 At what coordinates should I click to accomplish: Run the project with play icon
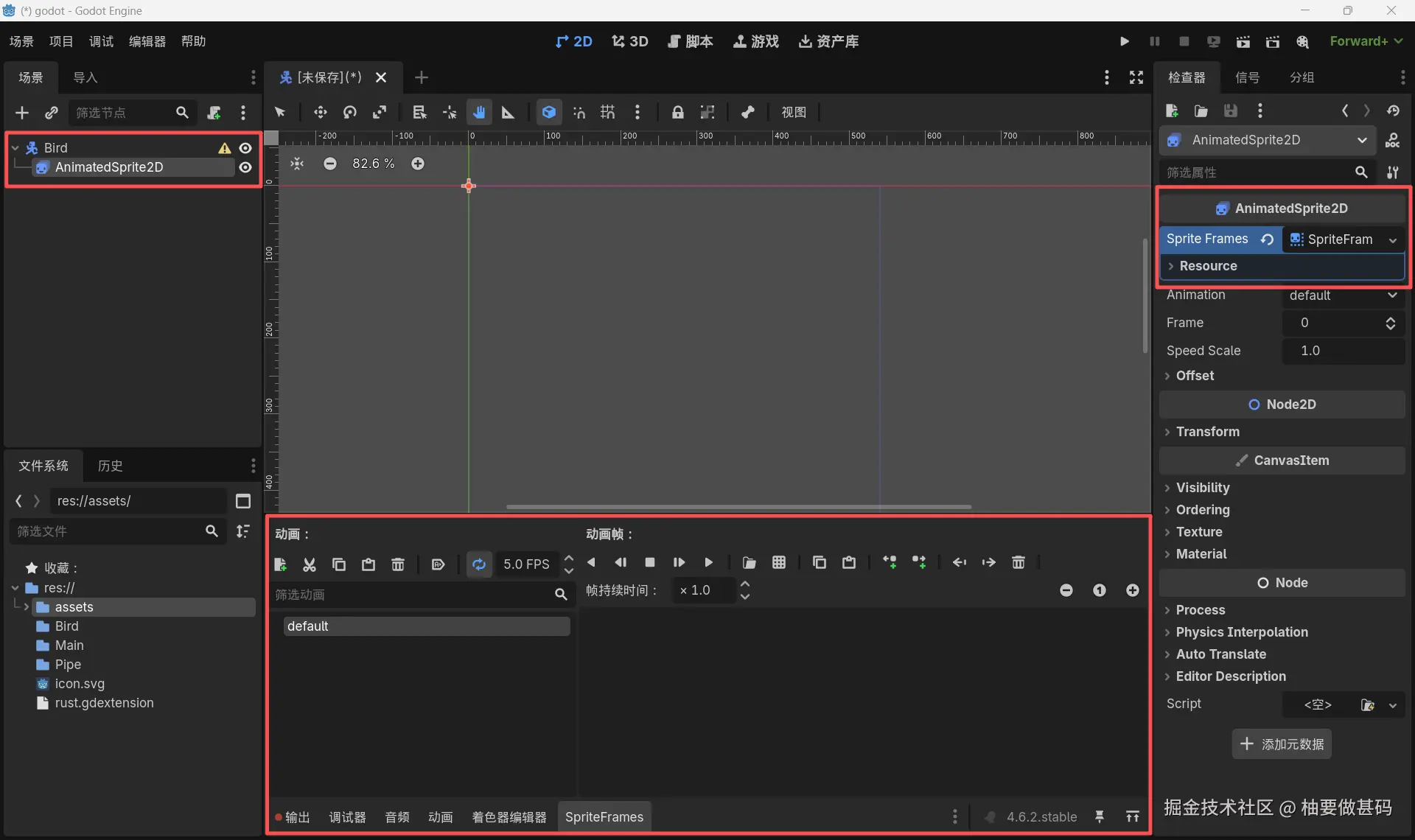[x=1125, y=41]
